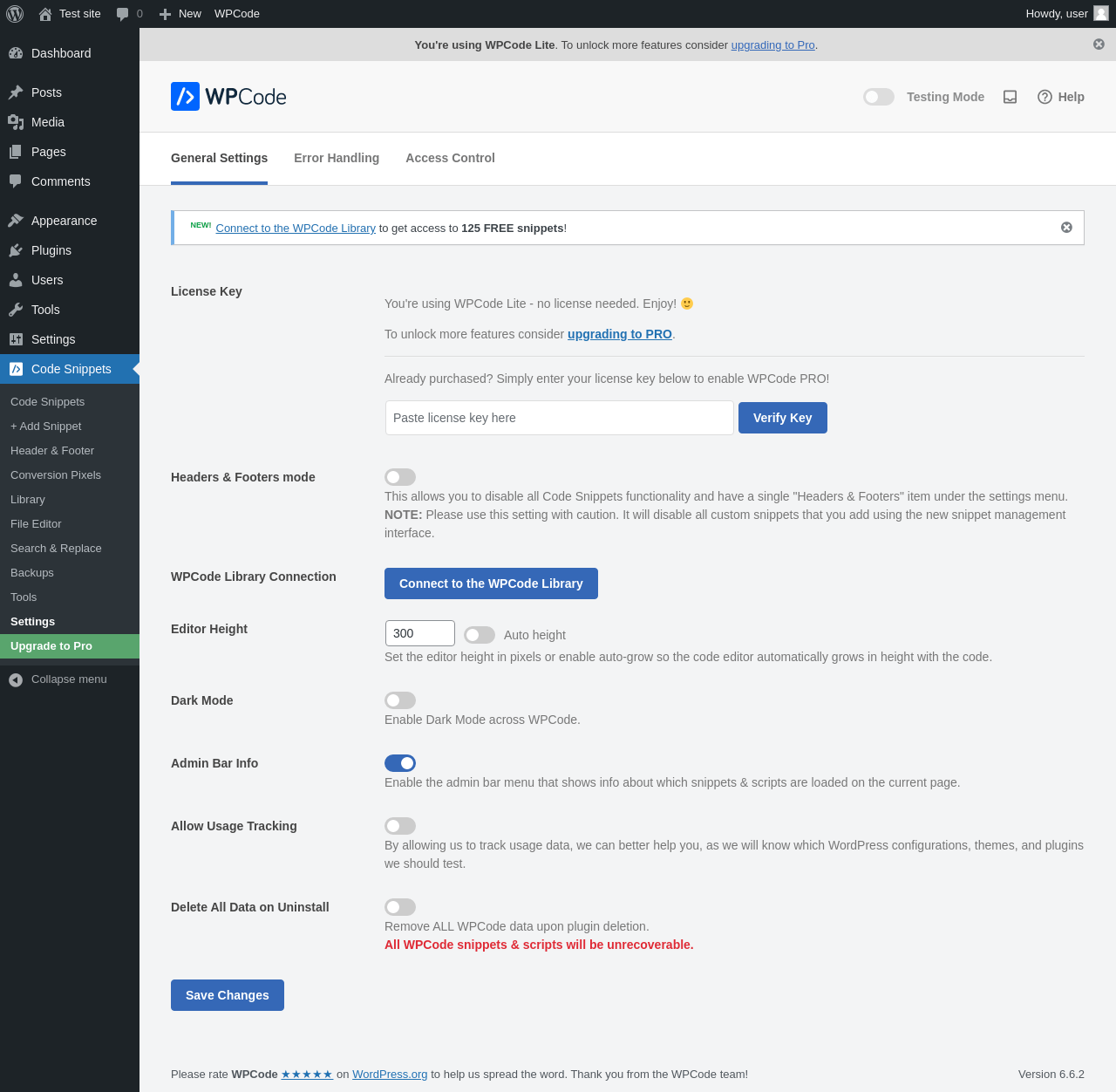Image resolution: width=1116 pixels, height=1092 pixels.
Task: Enable the Dark Mode toggle
Action: (x=400, y=700)
